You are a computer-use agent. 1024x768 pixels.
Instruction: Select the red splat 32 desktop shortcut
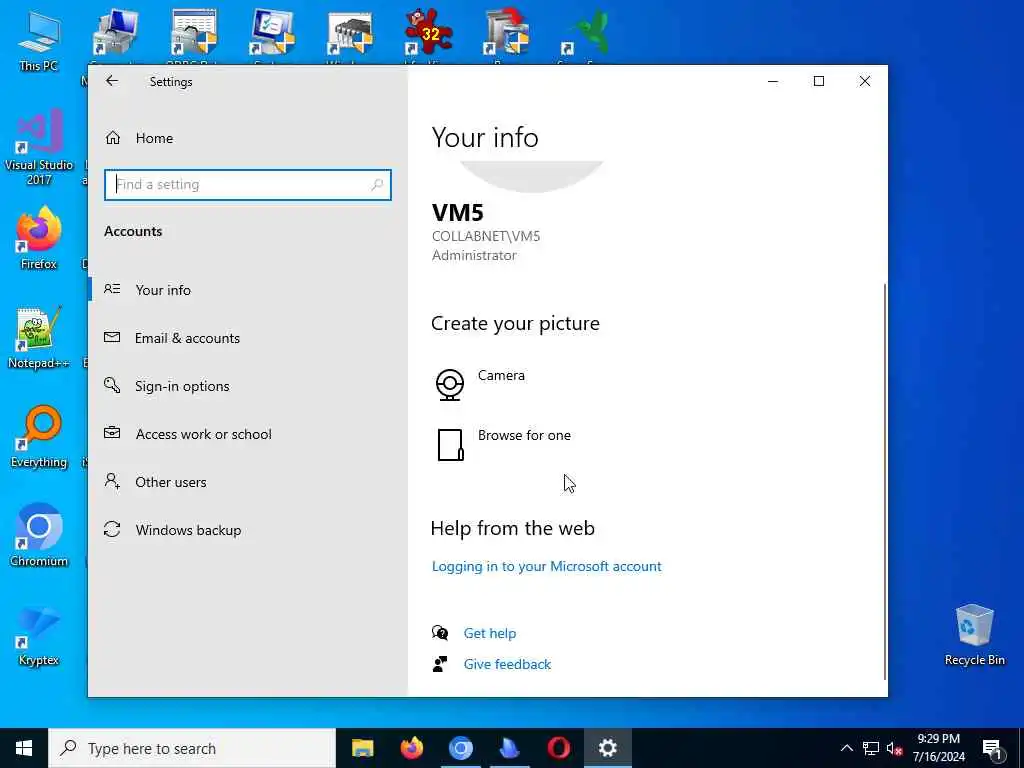[x=428, y=33]
